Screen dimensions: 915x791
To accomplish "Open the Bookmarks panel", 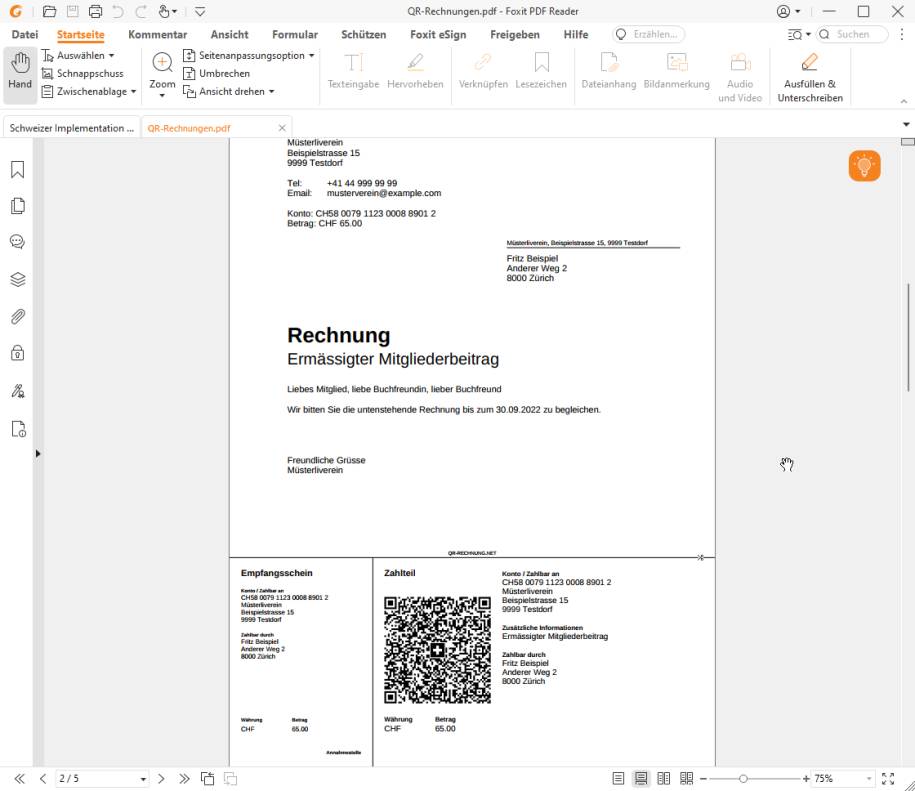I will click(x=16, y=168).
